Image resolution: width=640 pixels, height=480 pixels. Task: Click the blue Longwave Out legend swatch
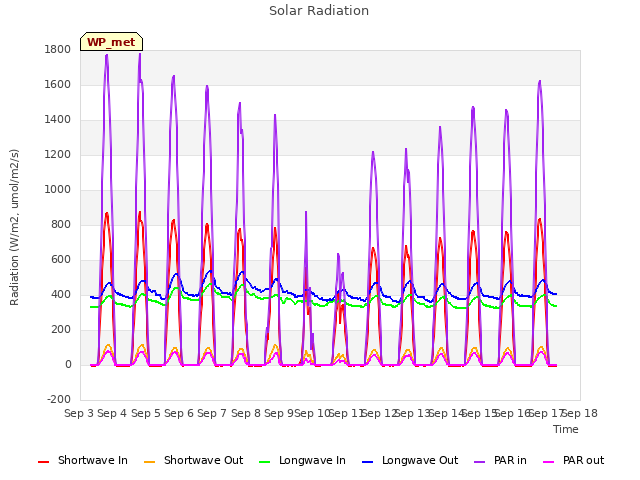click(x=368, y=462)
